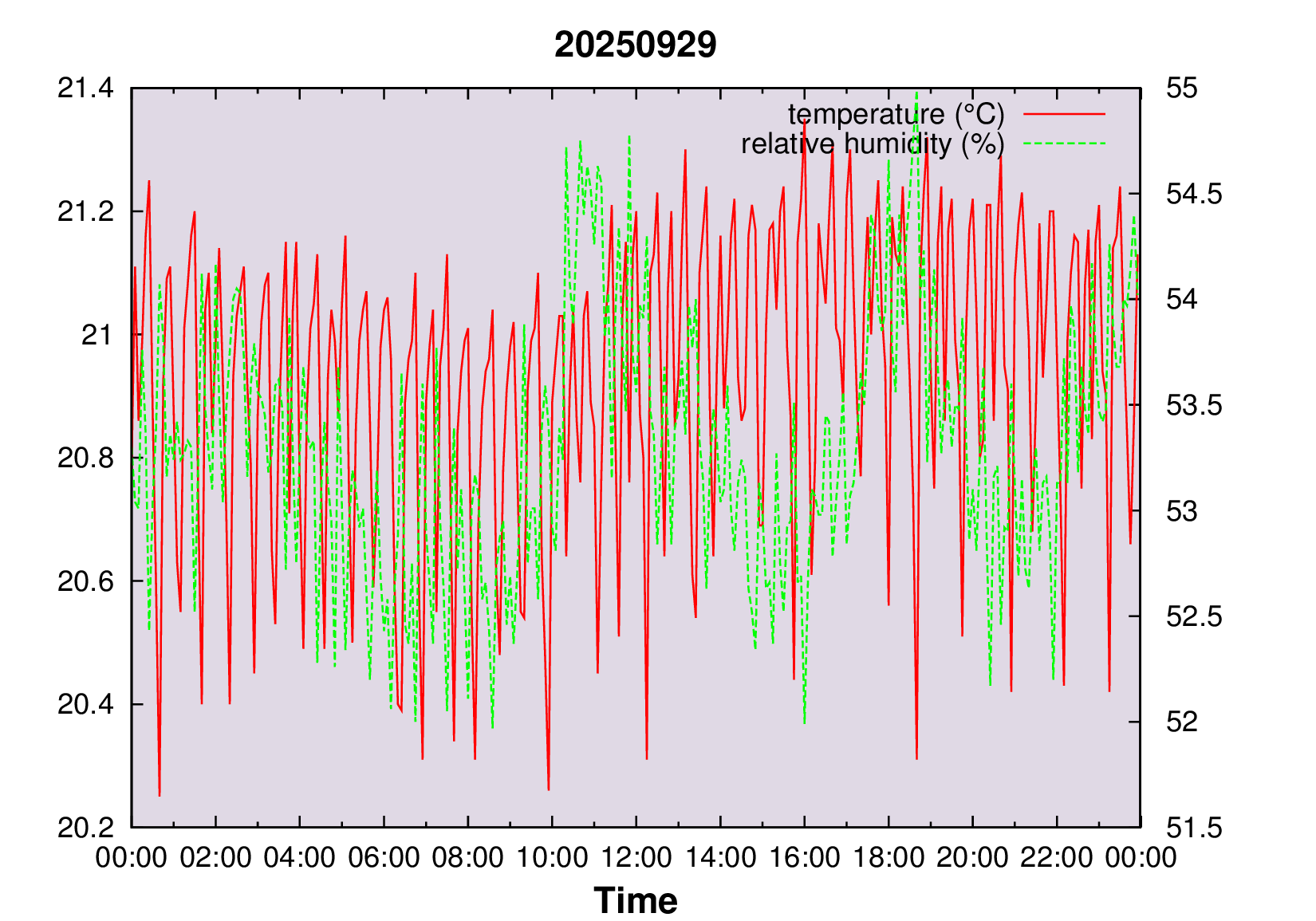Click the red temperature legend line sample

pyautogui.click(x=1064, y=115)
